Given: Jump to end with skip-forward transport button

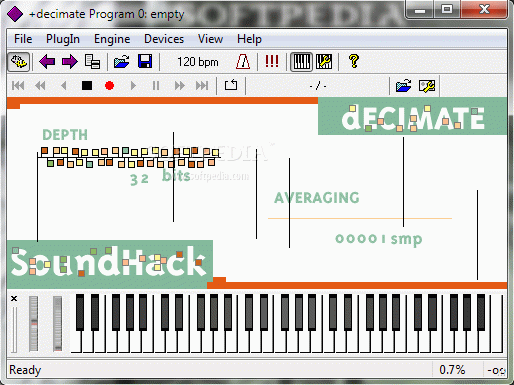Looking at the screenshot, I should [202, 86].
